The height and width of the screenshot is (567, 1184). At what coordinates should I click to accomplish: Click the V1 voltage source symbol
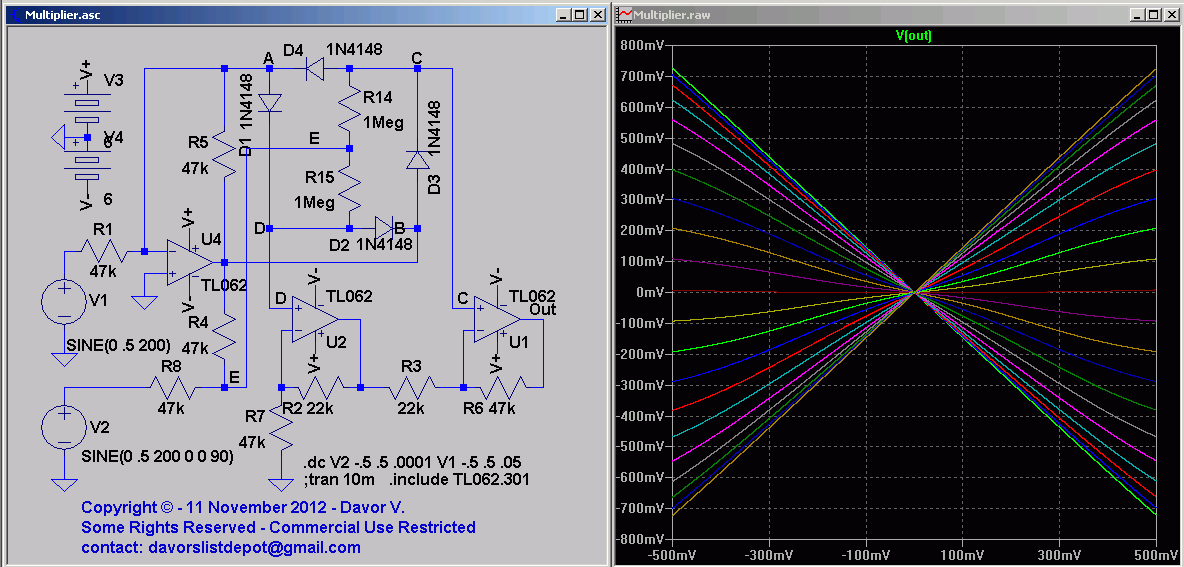[63, 301]
